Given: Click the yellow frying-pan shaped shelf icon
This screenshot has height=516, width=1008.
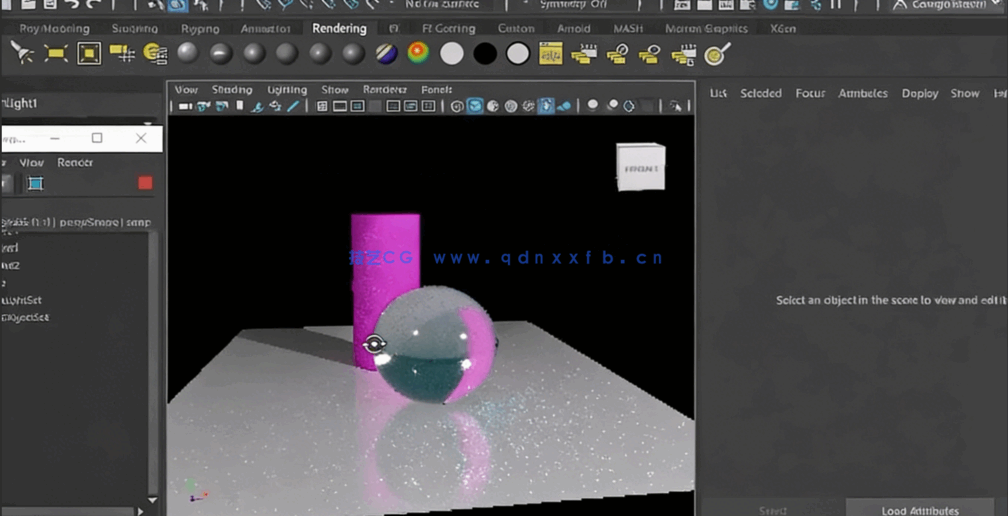Looking at the screenshot, I should pos(718,53).
